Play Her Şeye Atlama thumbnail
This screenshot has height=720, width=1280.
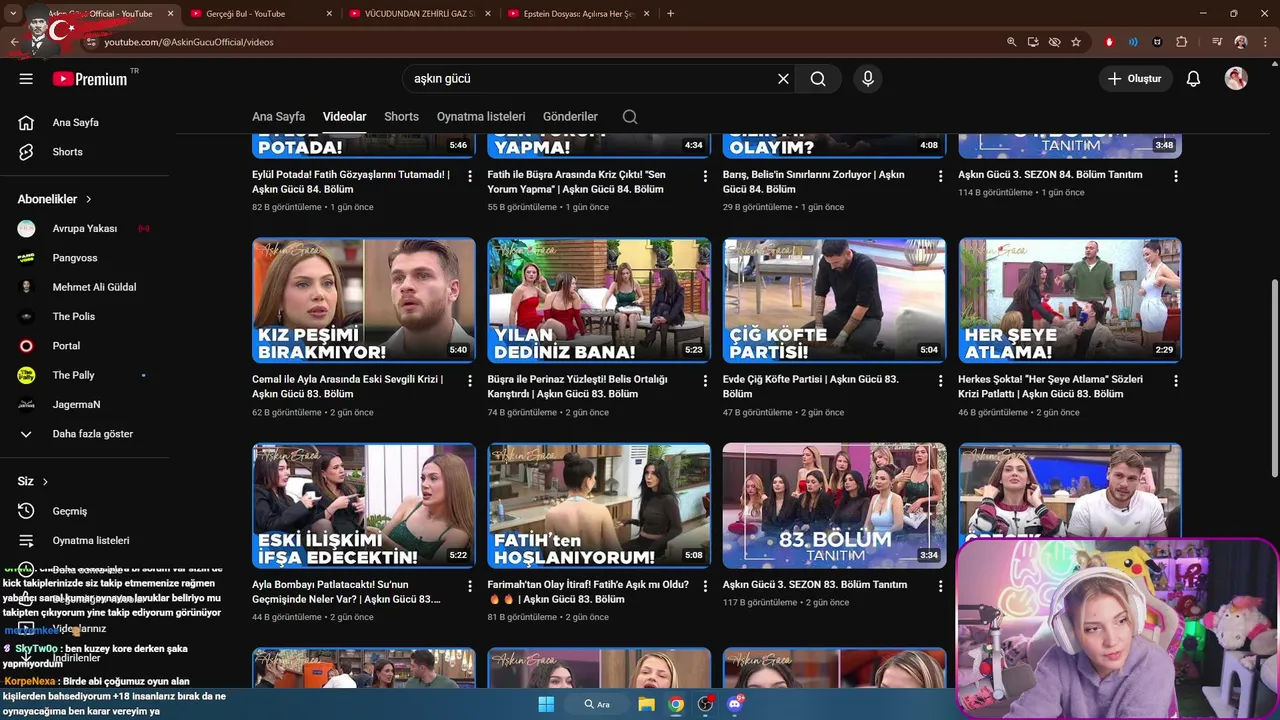pyautogui.click(x=1070, y=300)
